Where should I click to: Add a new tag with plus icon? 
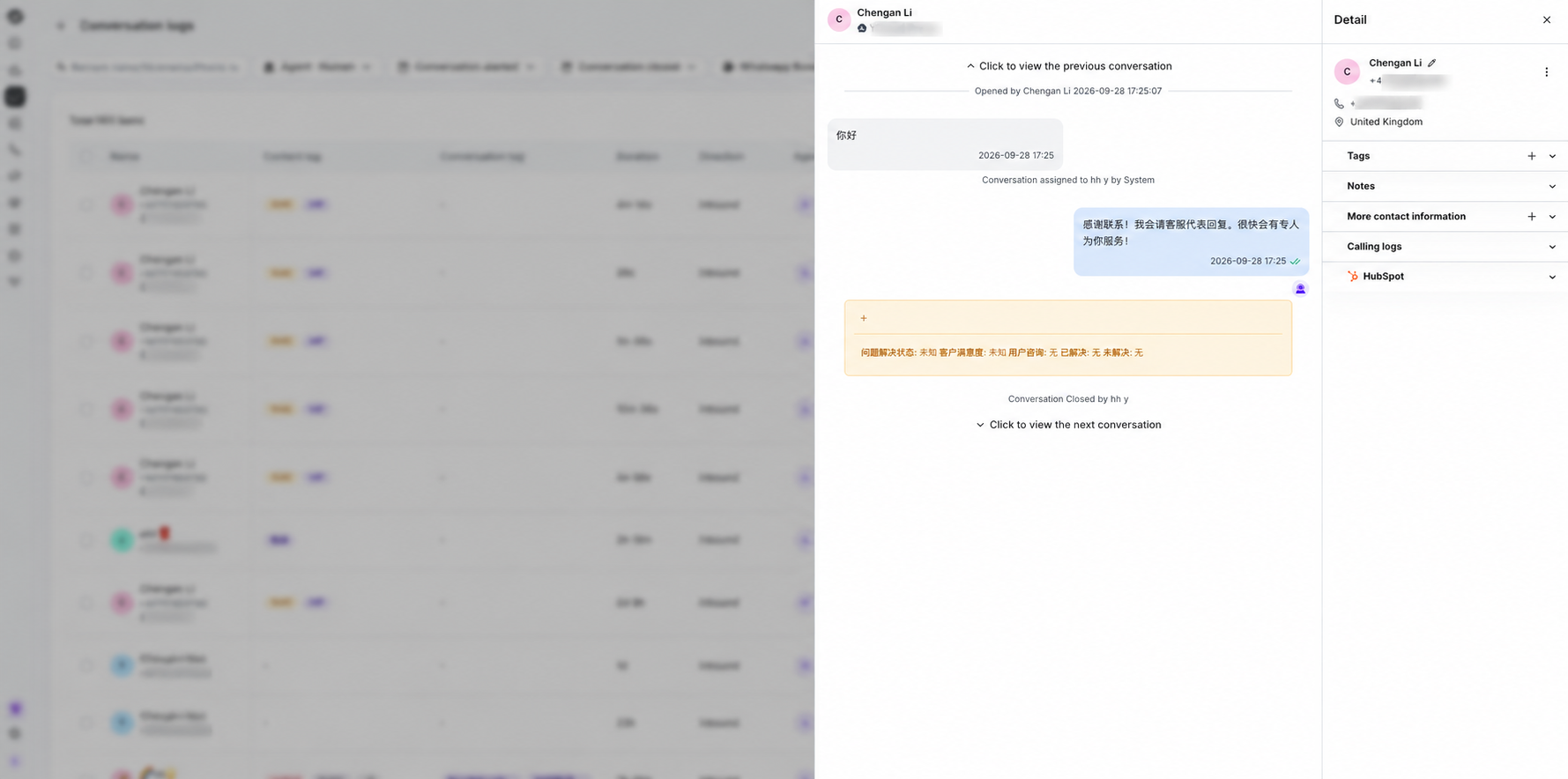[x=1531, y=156]
